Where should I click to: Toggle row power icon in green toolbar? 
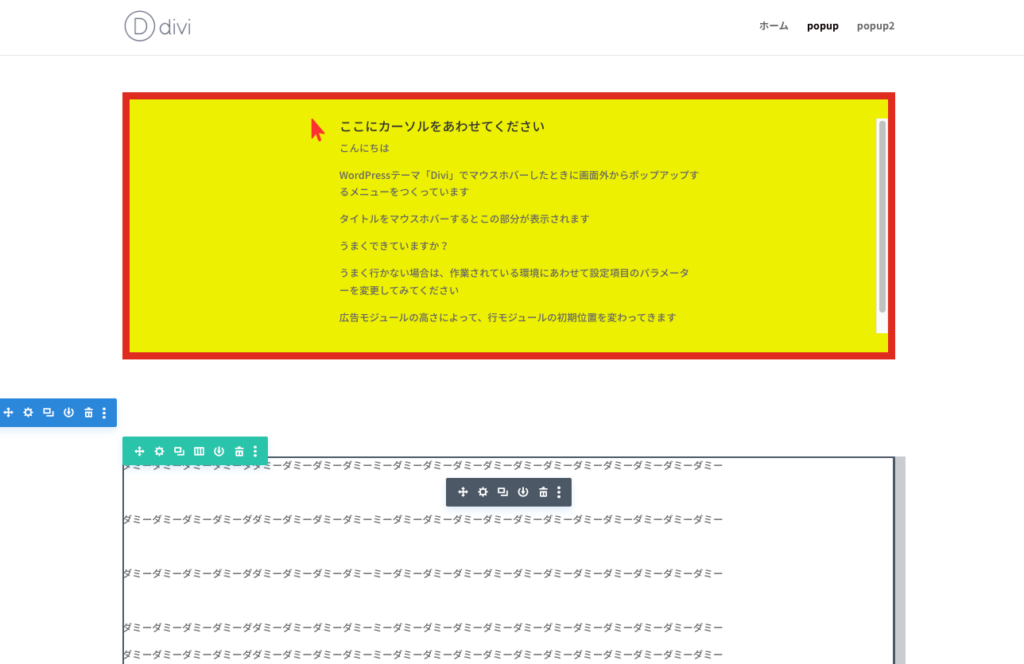[219, 451]
